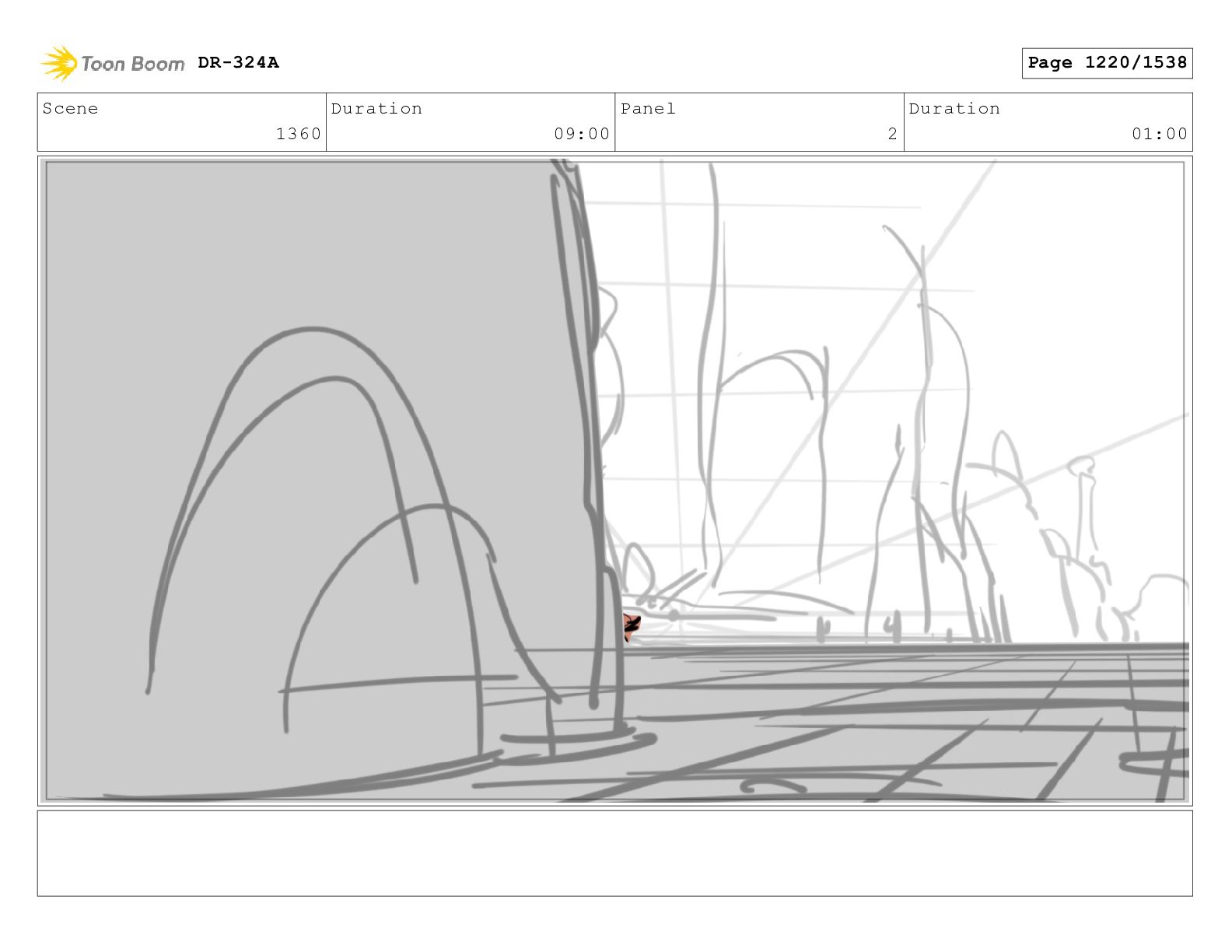1232x952 pixels.
Task: Click the scene duration value 09:00
Action: point(582,134)
